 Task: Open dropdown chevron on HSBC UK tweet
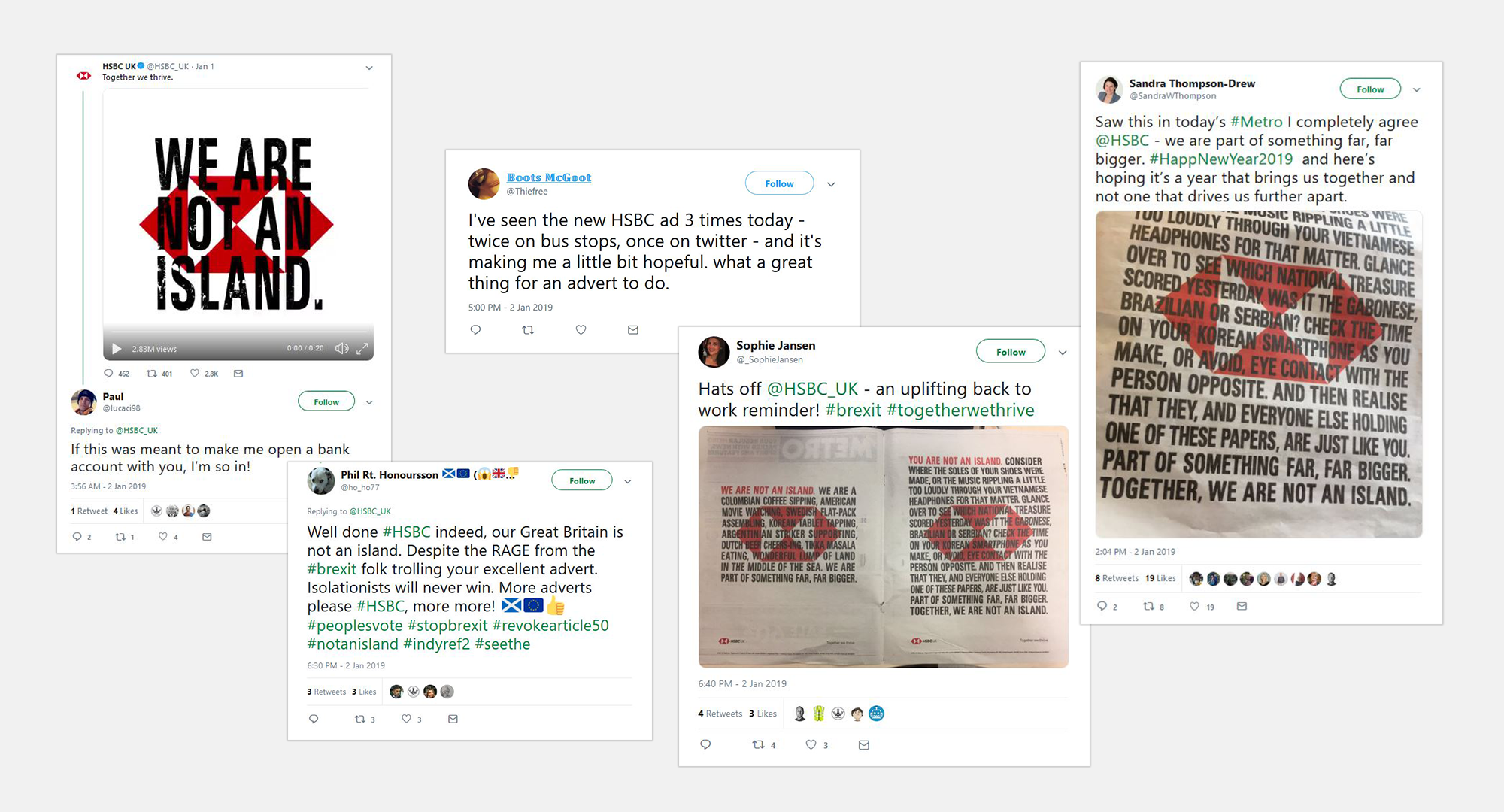(369, 68)
